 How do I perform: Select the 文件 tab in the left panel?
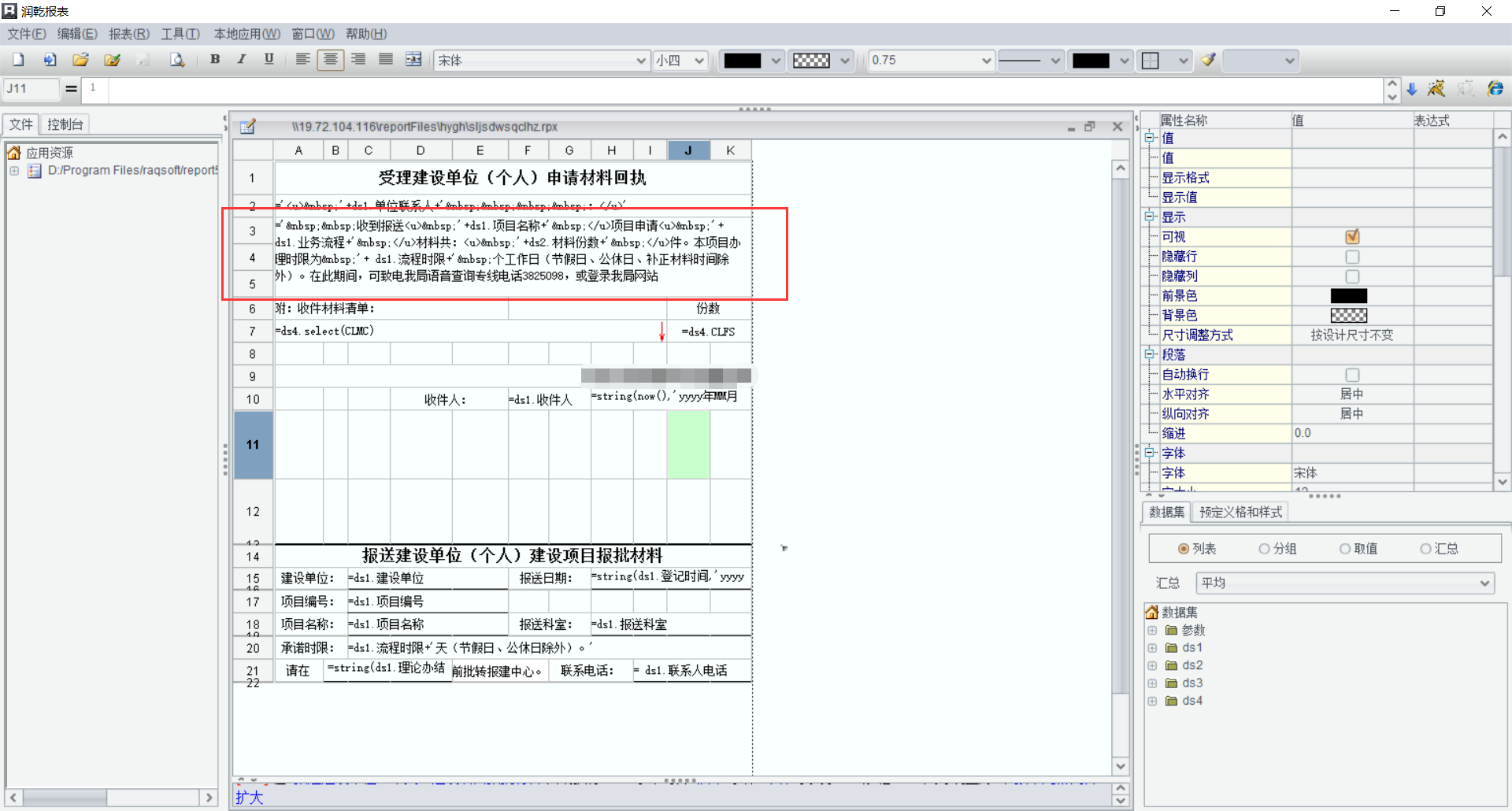point(21,124)
